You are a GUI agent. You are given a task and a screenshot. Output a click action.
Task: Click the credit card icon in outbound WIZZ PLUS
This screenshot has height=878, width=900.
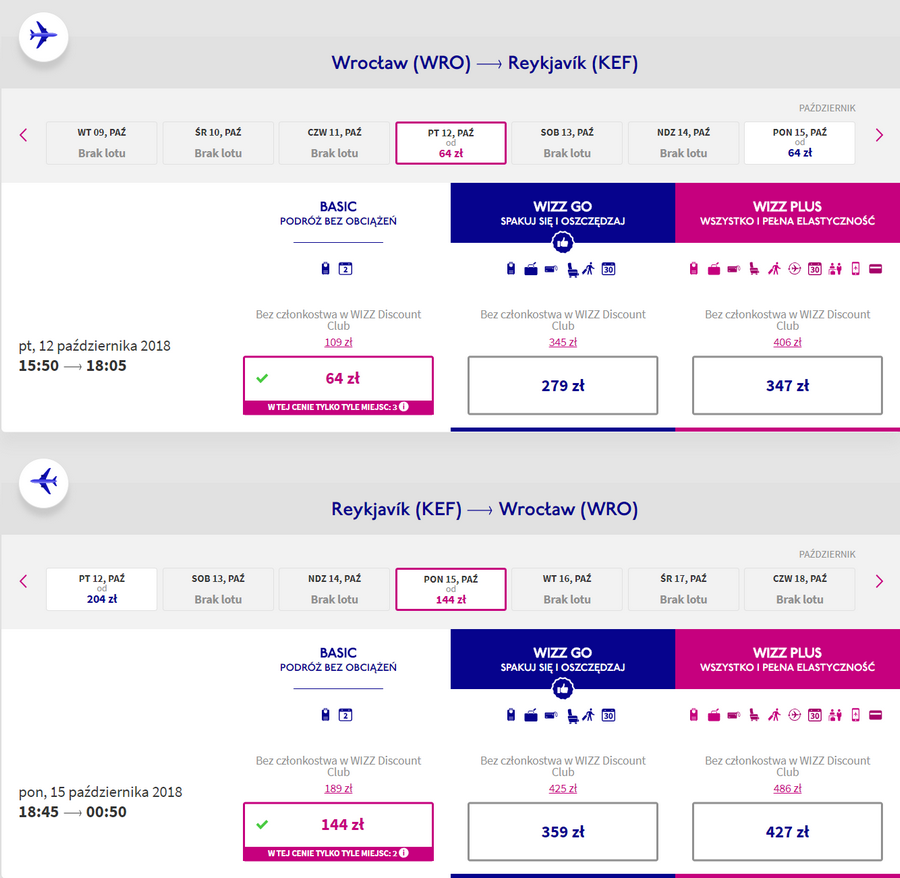[x=875, y=269]
